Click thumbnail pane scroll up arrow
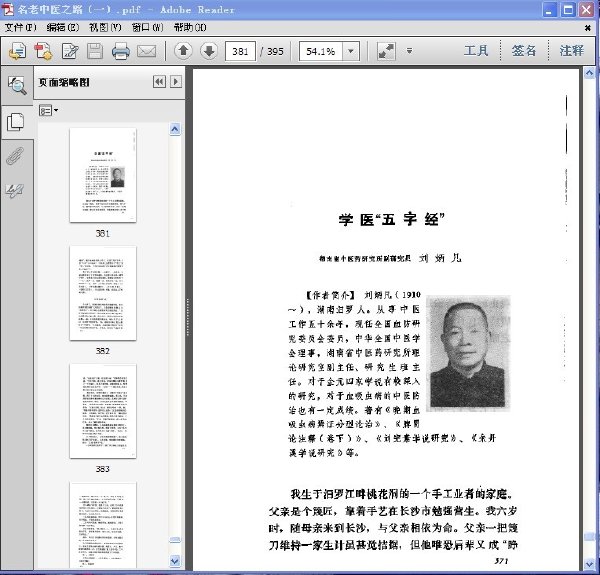Image resolution: width=600 pixels, height=575 pixels. pyautogui.click(x=175, y=129)
